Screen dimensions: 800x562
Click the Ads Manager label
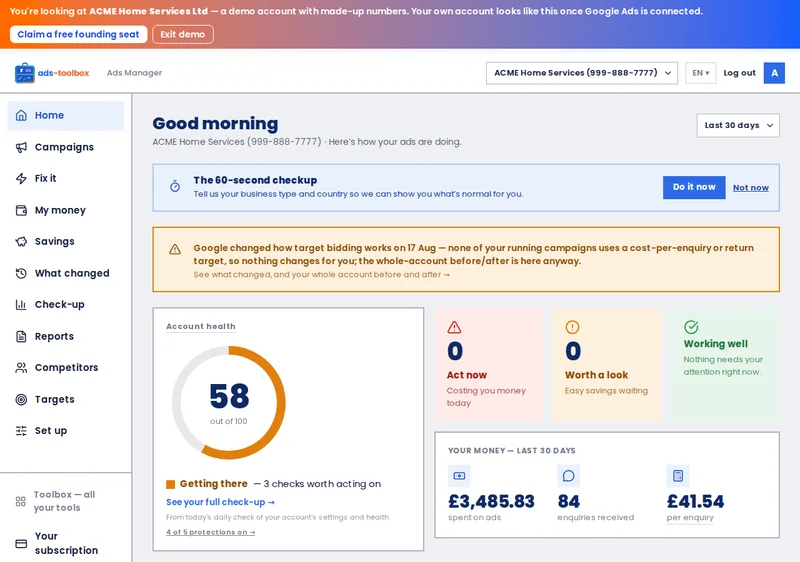(x=134, y=73)
